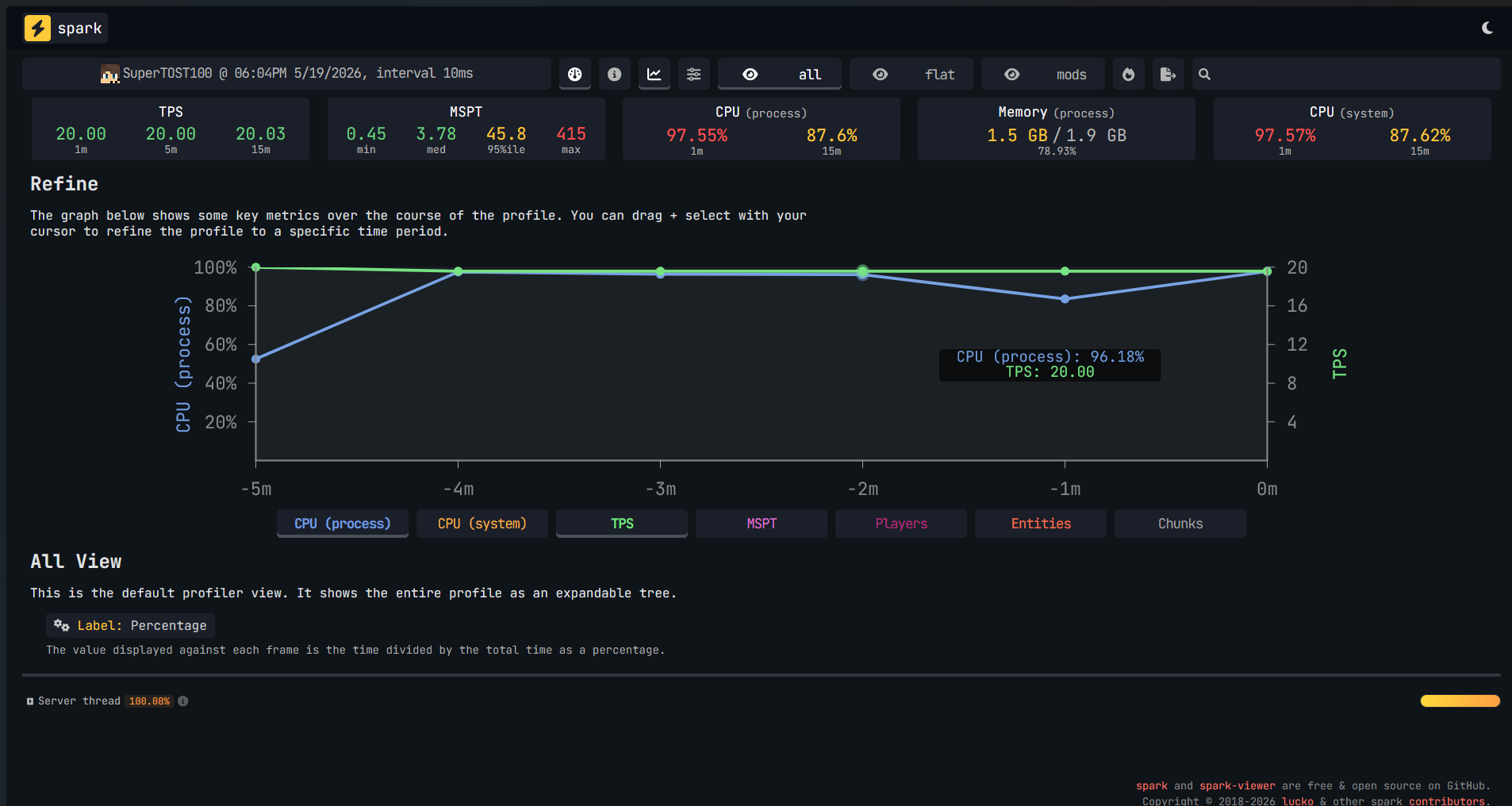Click the TPS 1m value 20.00

pyautogui.click(x=81, y=134)
